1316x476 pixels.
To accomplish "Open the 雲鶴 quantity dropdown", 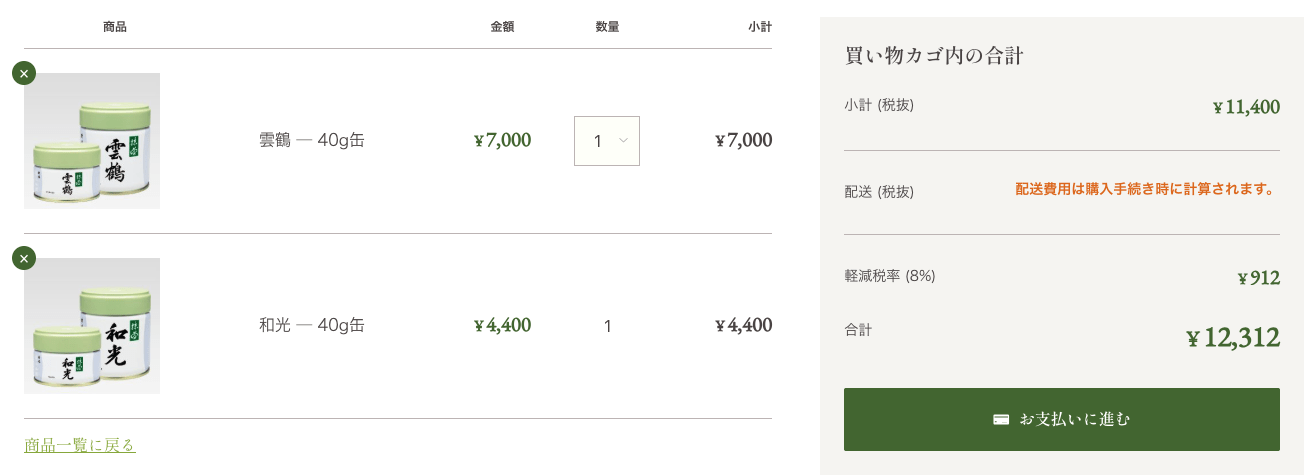I will 606,141.
